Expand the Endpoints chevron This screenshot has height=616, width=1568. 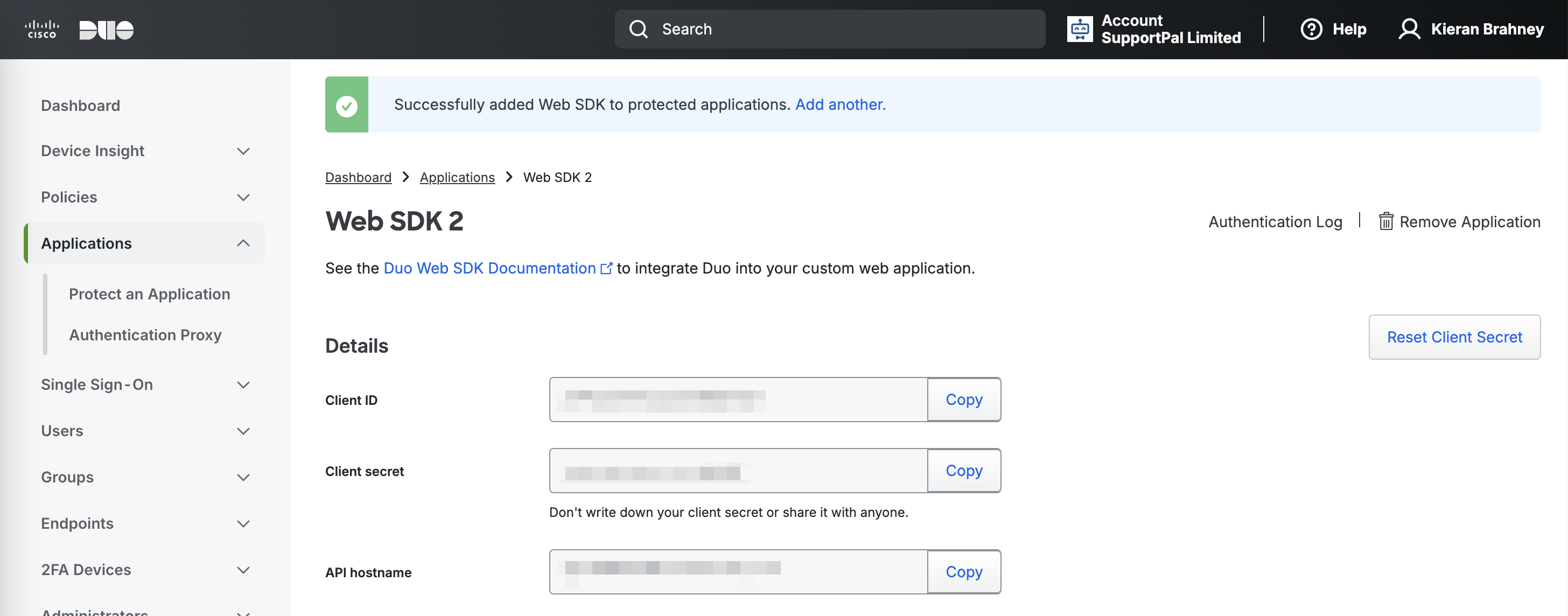(243, 523)
